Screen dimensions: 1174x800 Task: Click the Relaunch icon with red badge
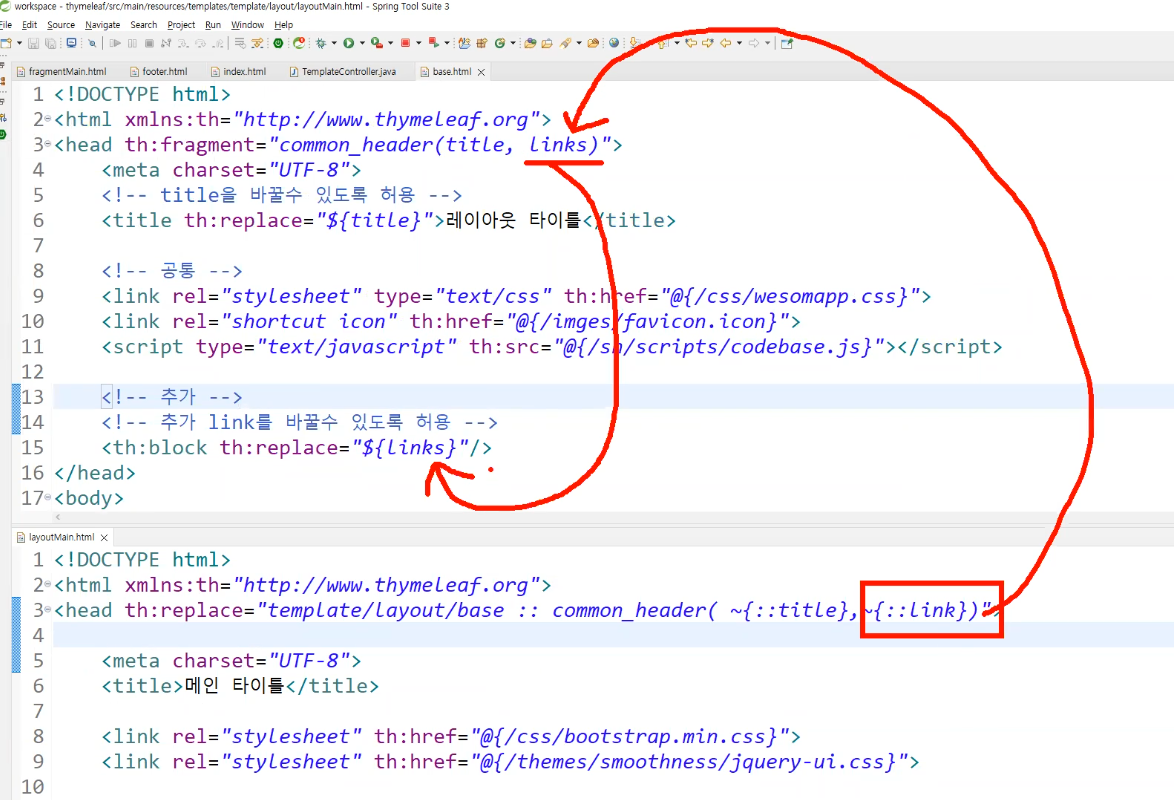click(x=299, y=43)
